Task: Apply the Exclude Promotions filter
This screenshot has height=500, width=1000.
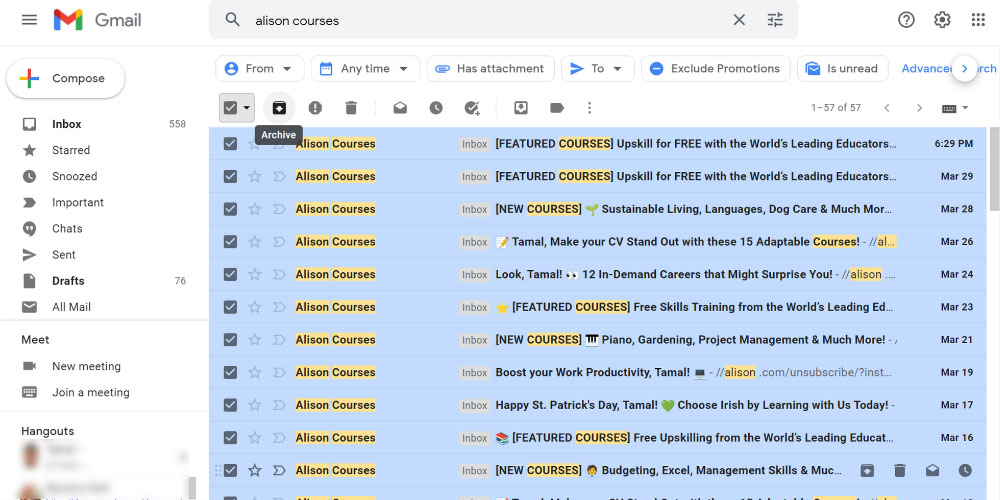Action: pos(716,68)
